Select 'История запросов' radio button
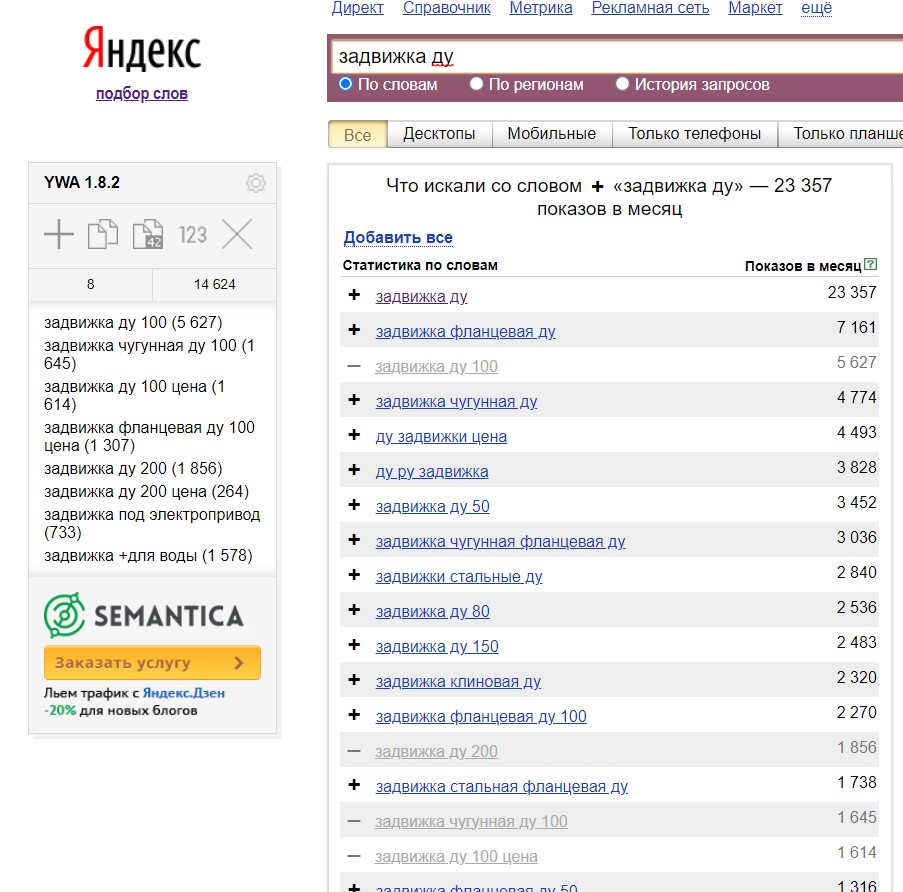 pos(622,84)
